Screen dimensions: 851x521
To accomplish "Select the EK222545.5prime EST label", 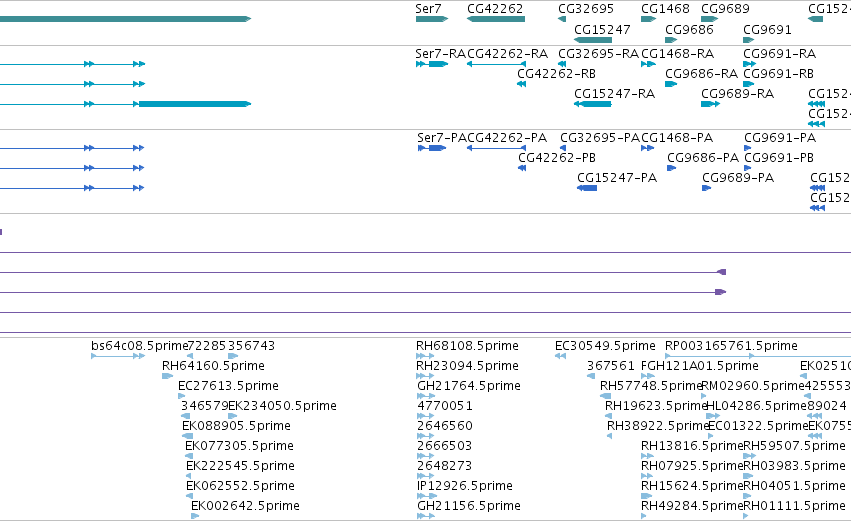I will click(x=240, y=466).
